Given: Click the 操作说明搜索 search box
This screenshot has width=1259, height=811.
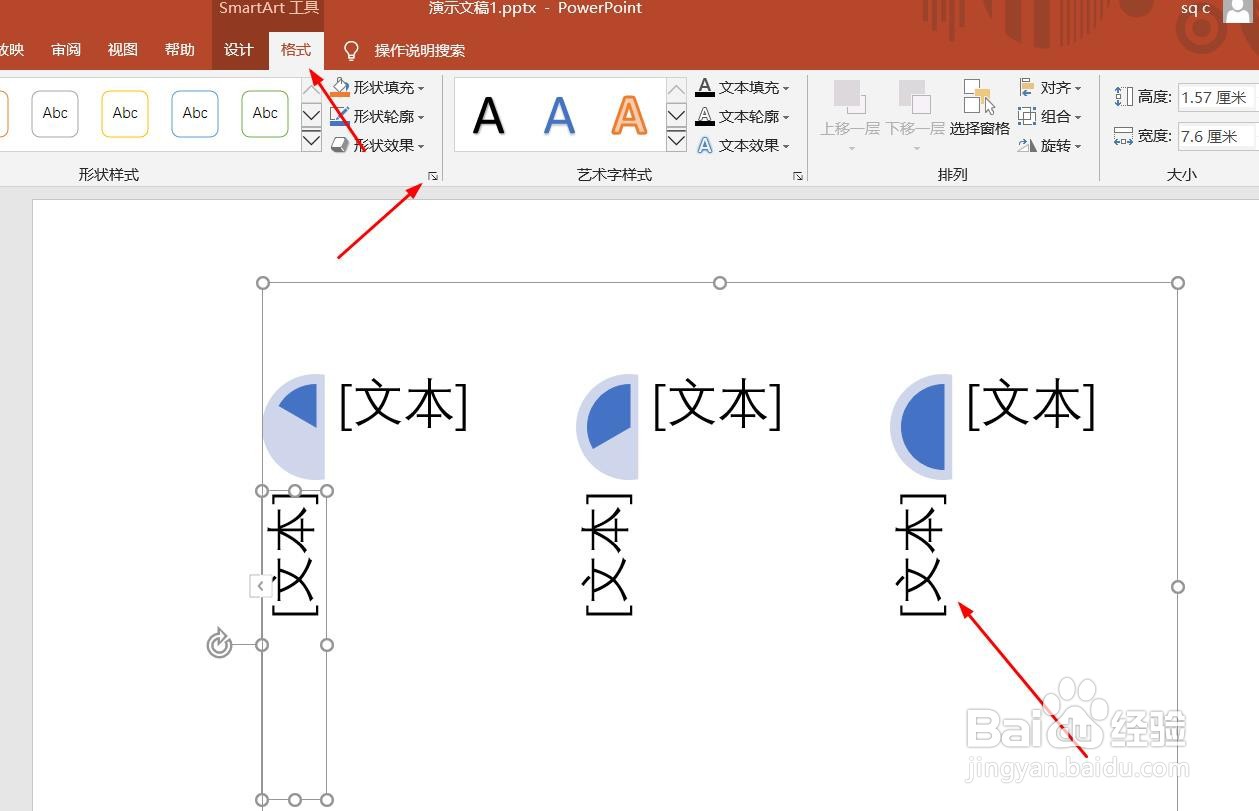Looking at the screenshot, I should click(x=420, y=51).
